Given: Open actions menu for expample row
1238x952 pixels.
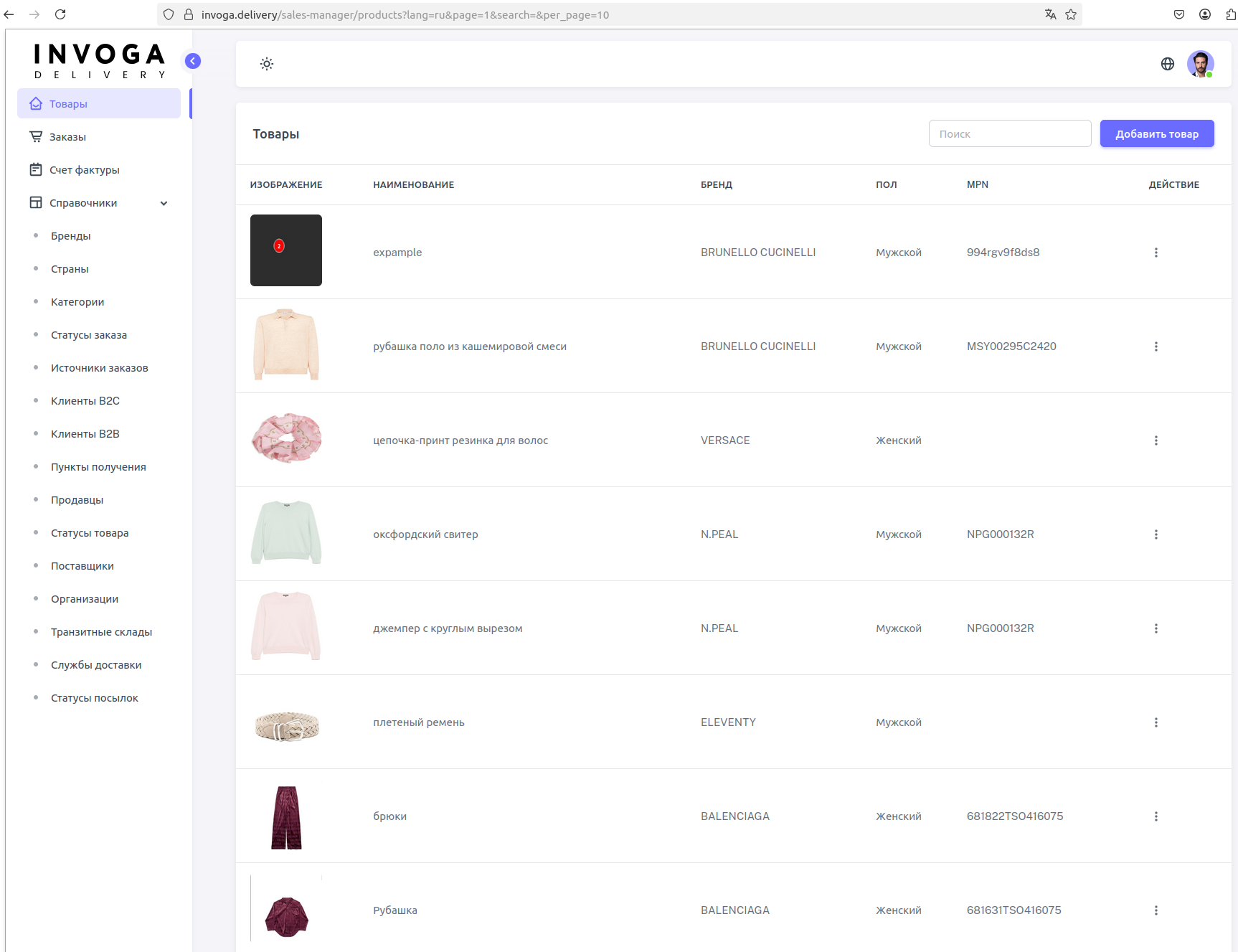Looking at the screenshot, I should pyautogui.click(x=1156, y=253).
